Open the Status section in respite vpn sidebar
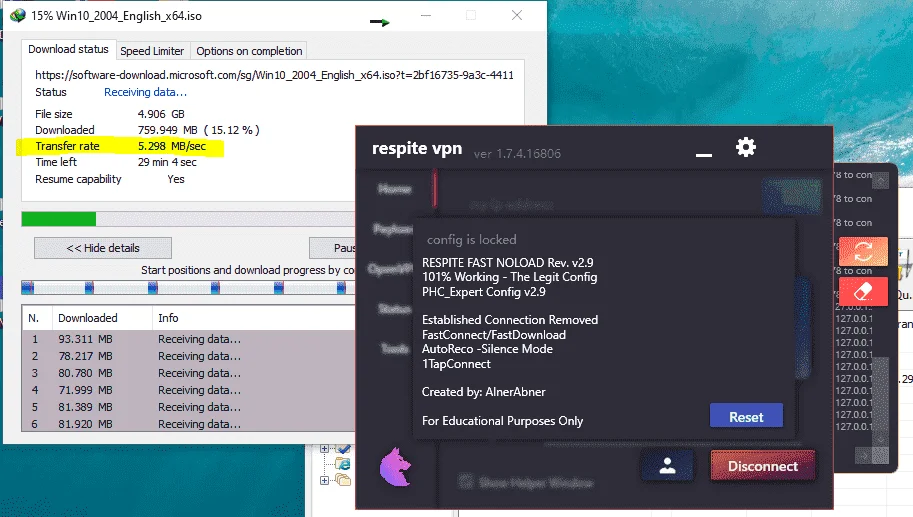The image size is (913, 517). [x=395, y=309]
